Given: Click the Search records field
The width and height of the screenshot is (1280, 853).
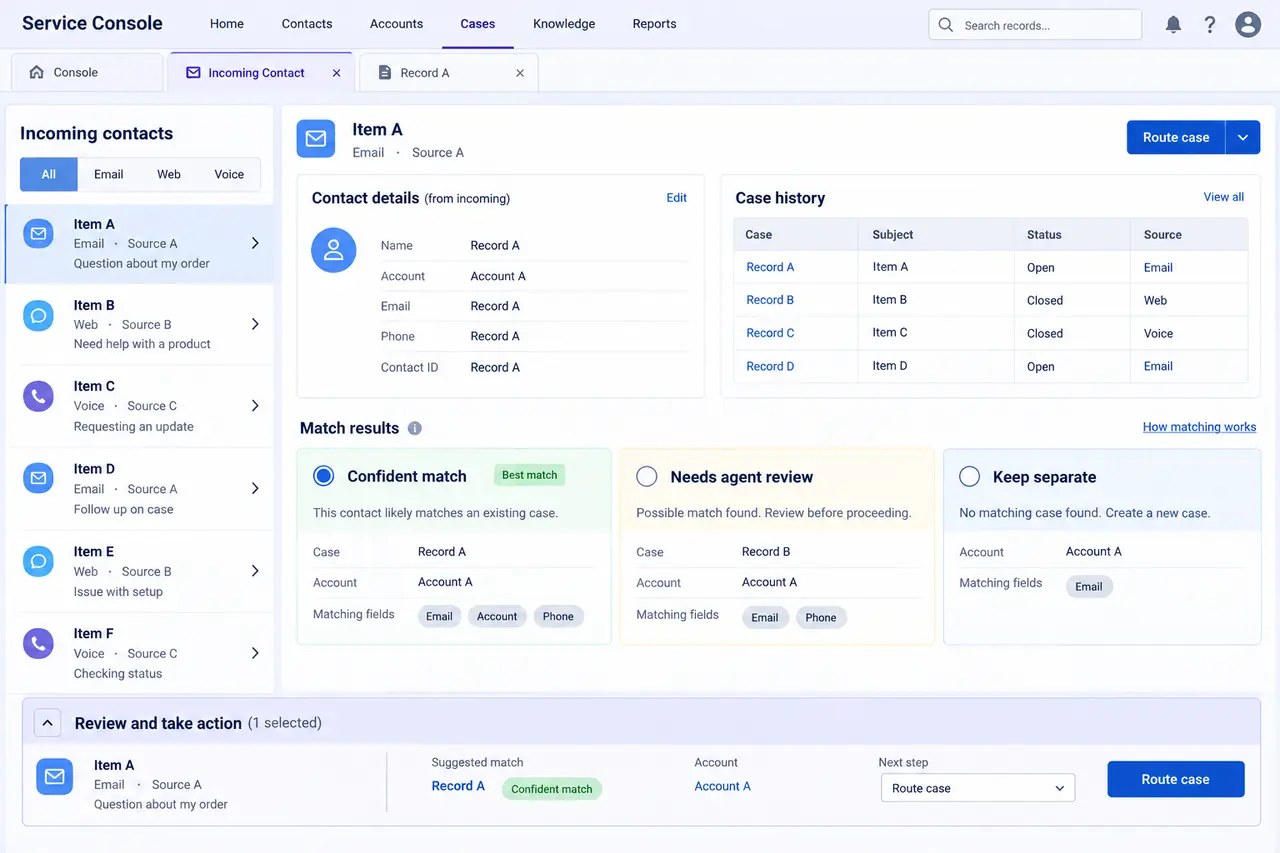Looking at the screenshot, I should [x=1035, y=25].
